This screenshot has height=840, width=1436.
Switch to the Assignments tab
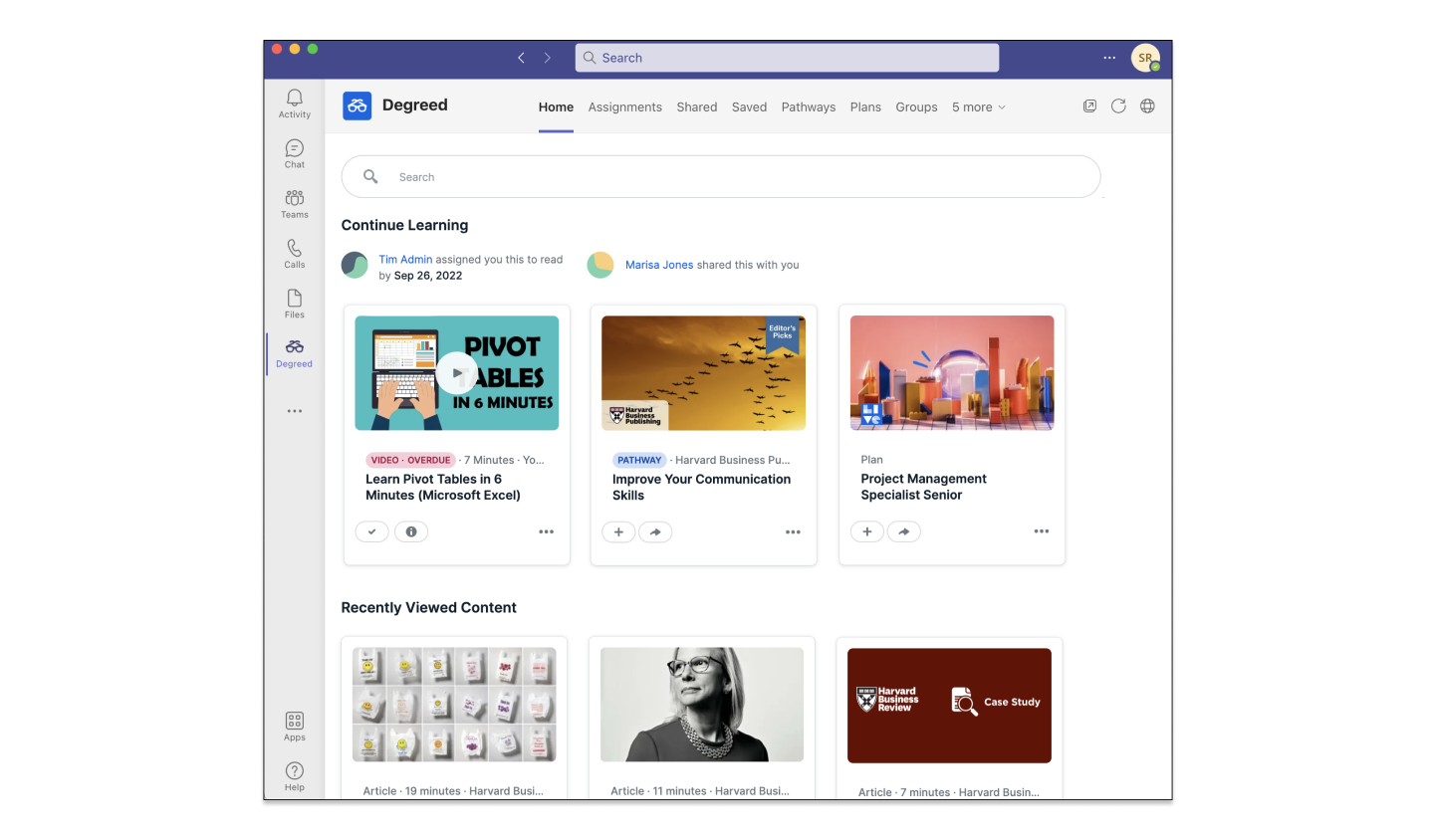pyautogui.click(x=624, y=106)
